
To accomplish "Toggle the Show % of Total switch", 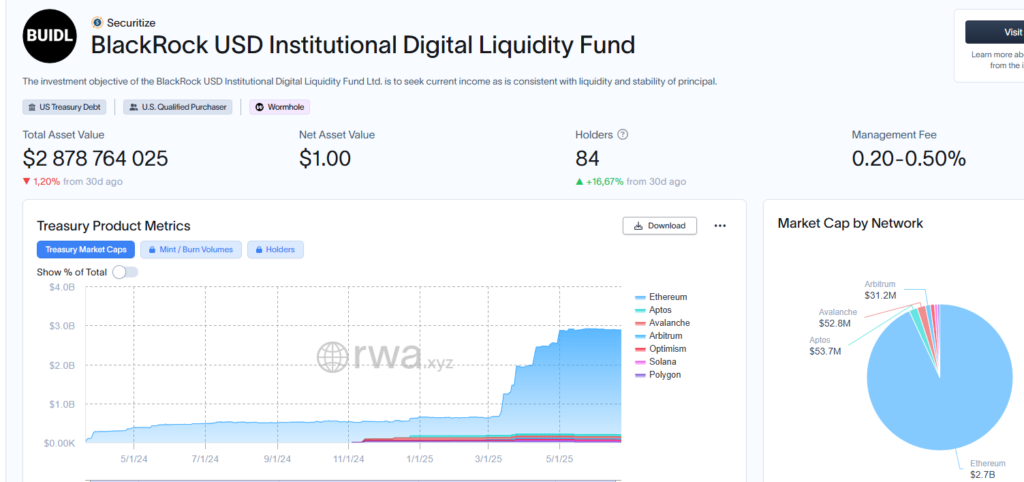I will (125, 272).
